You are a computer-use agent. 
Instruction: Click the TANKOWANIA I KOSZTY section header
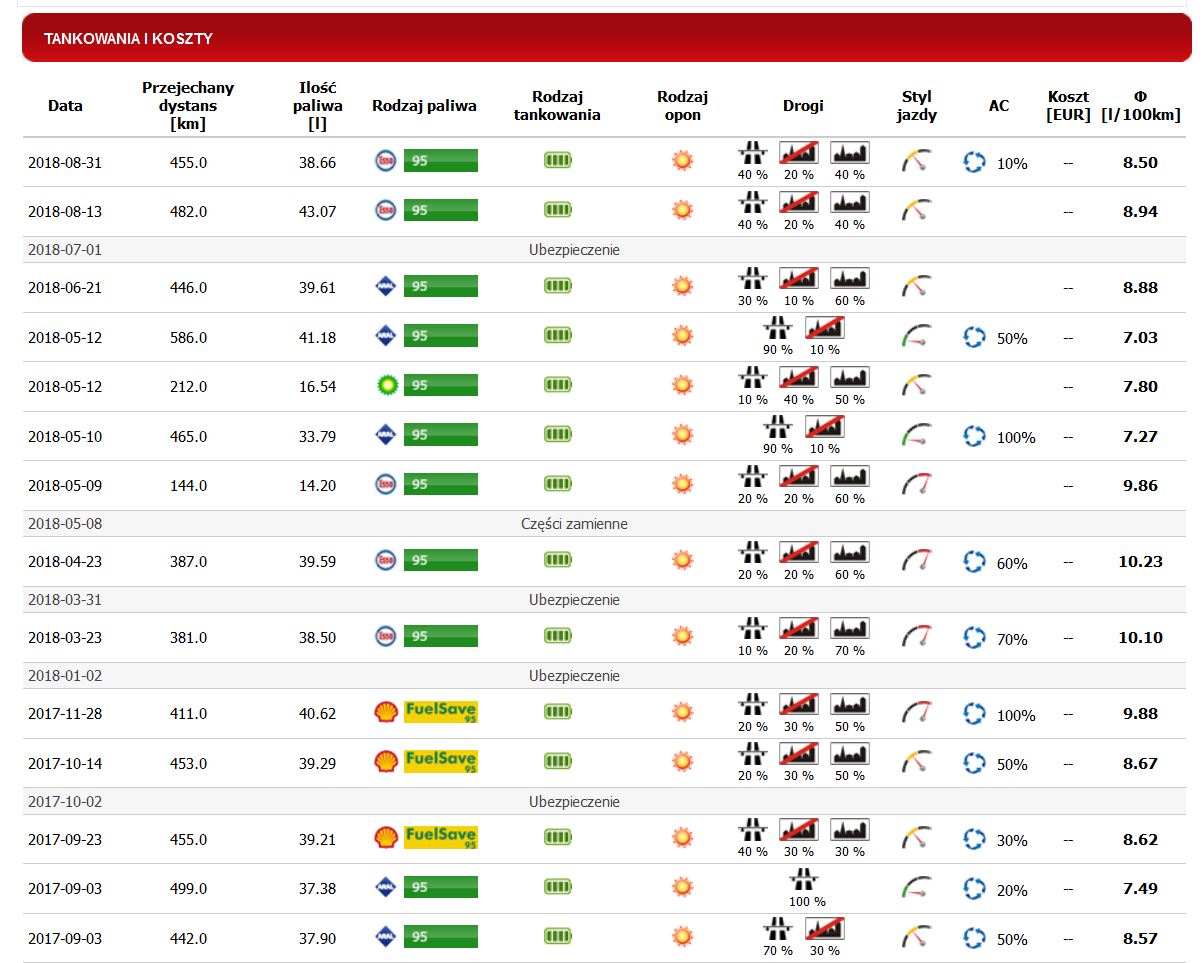click(x=128, y=39)
